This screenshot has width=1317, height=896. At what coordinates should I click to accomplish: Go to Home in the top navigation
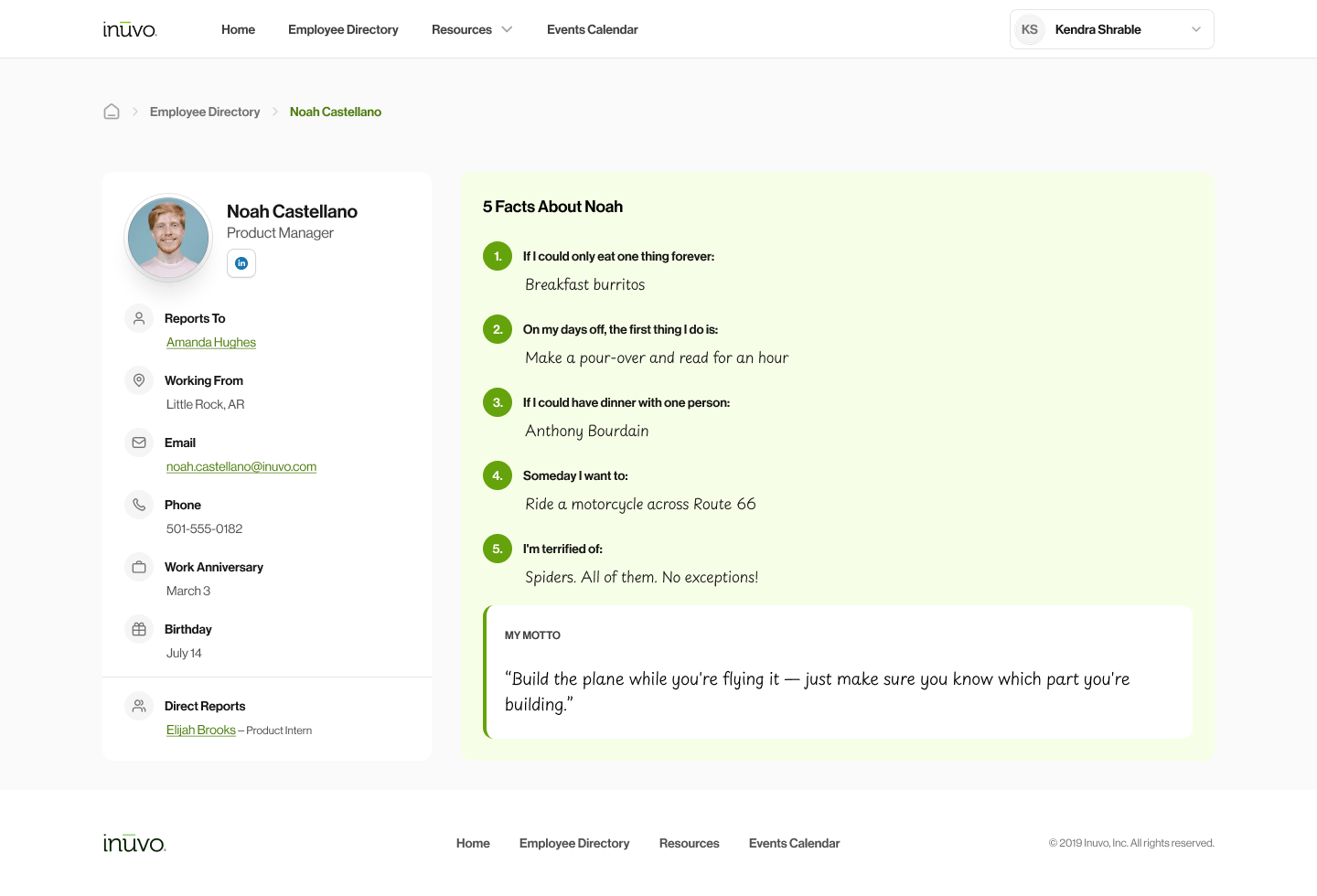[x=238, y=29]
